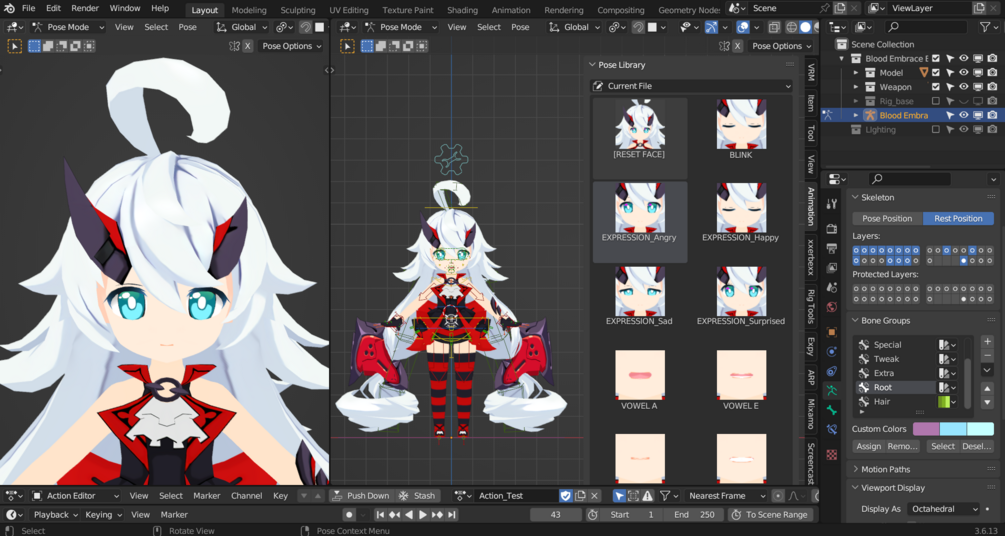Open the Nearest Frame snapping dropdown
The height and width of the screenshot is (536, 1005).
[726, 496]
